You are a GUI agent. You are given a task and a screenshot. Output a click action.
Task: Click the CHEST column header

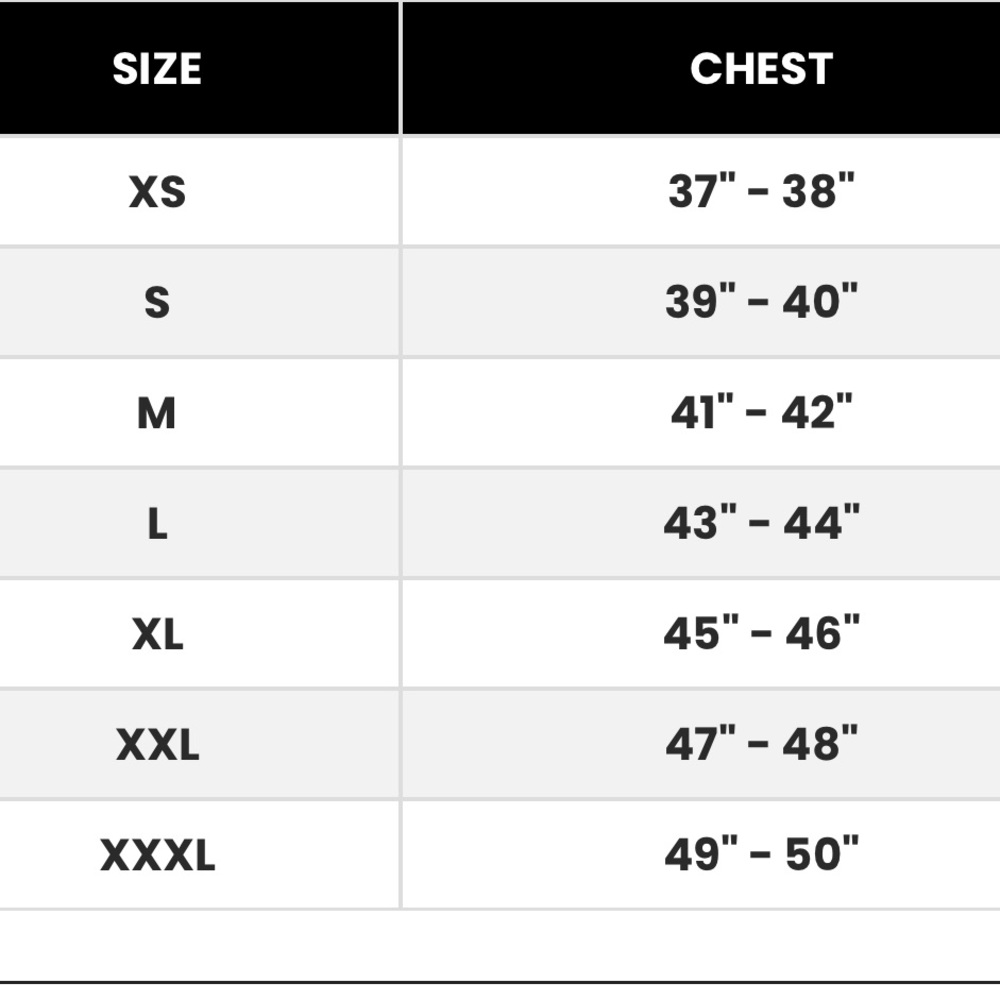point(761,68)
